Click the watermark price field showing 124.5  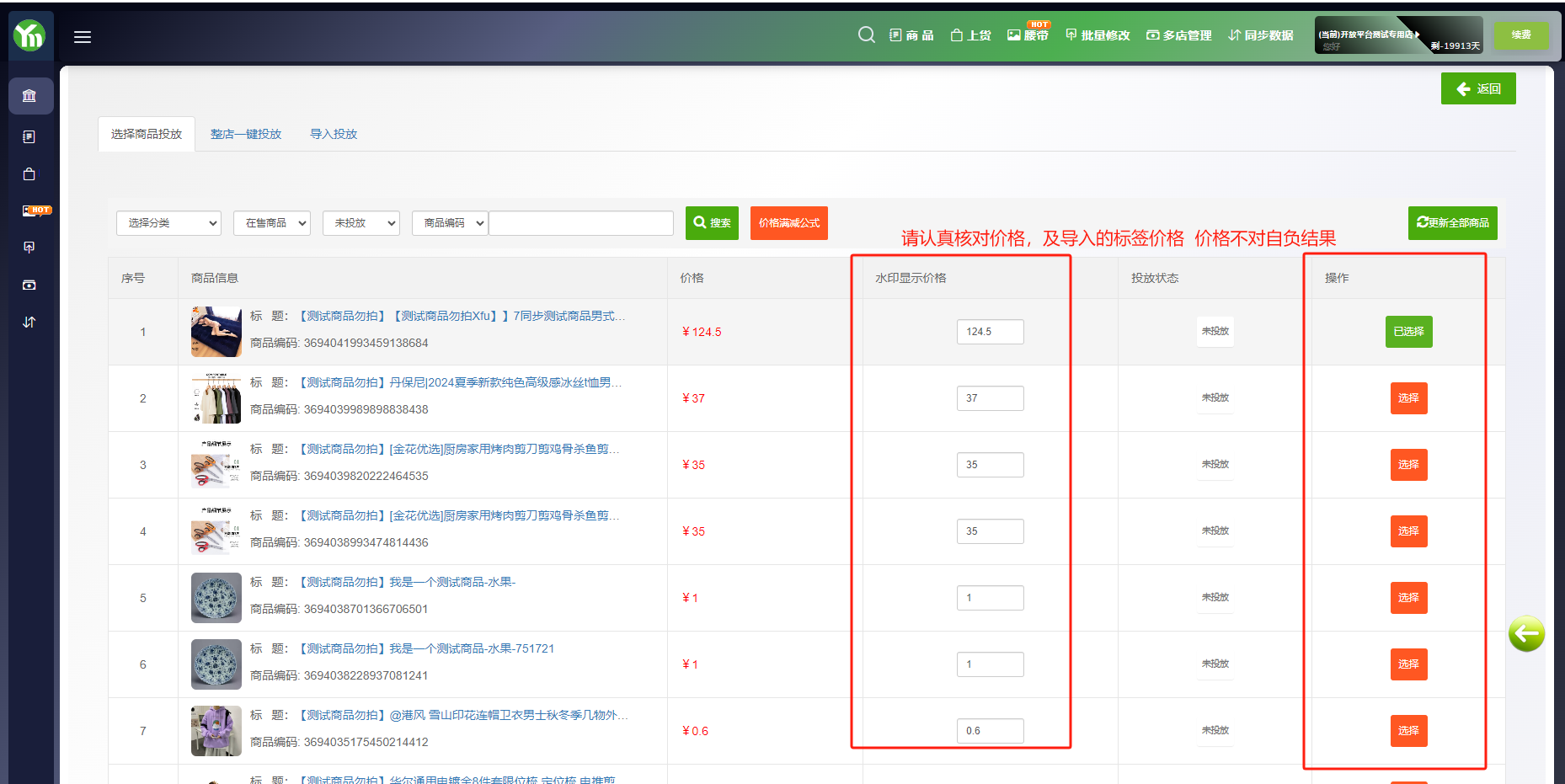[x=990, y=332]
